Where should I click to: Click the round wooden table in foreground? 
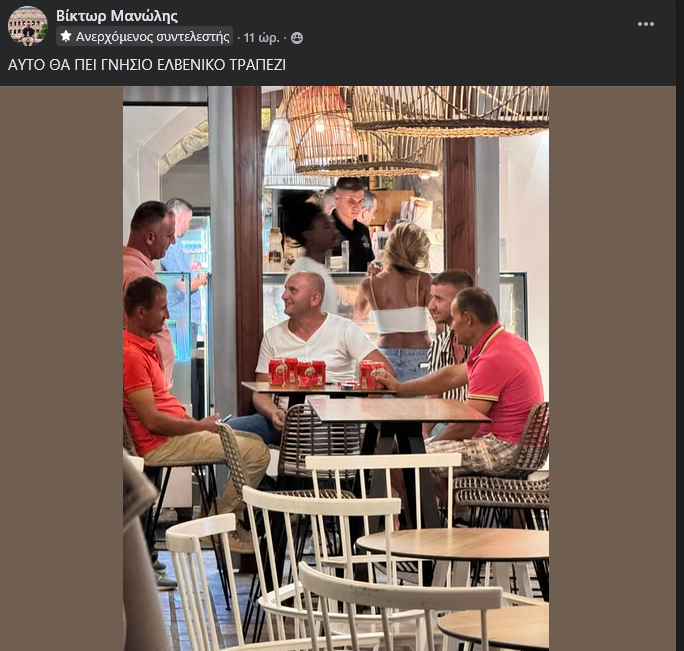(454, 544)
